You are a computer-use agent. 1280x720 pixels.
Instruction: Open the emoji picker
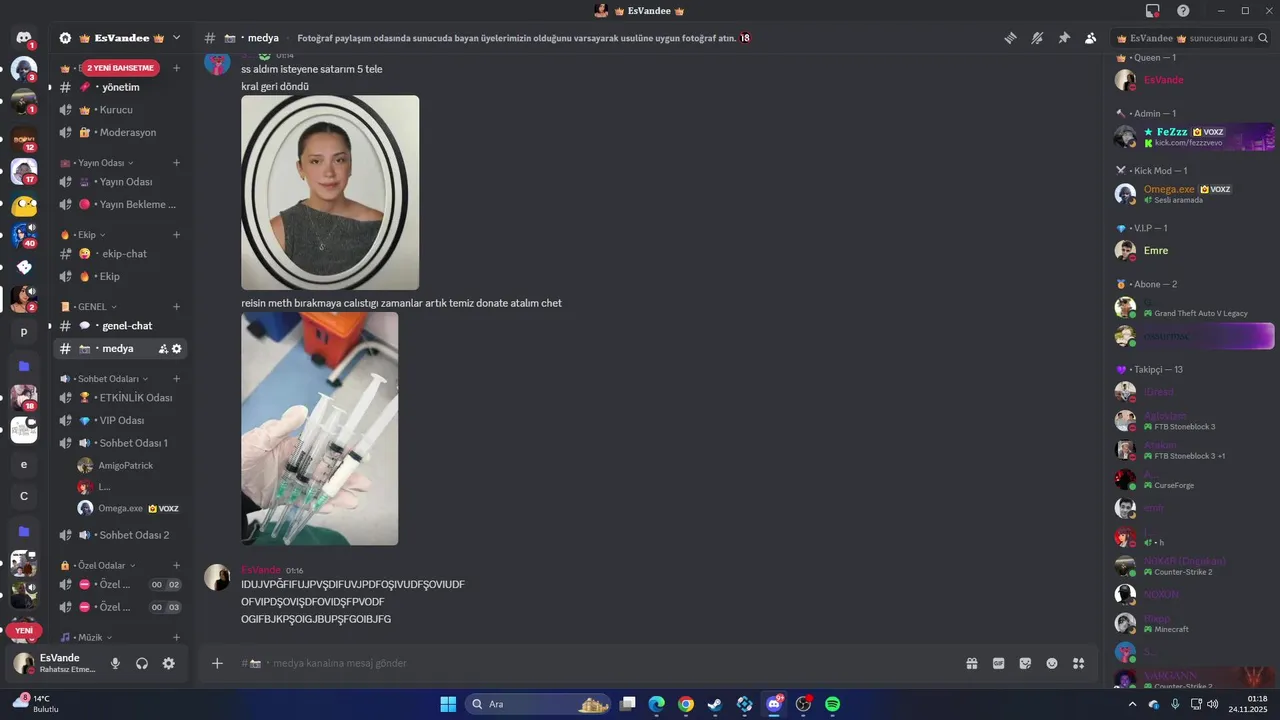1052,663
